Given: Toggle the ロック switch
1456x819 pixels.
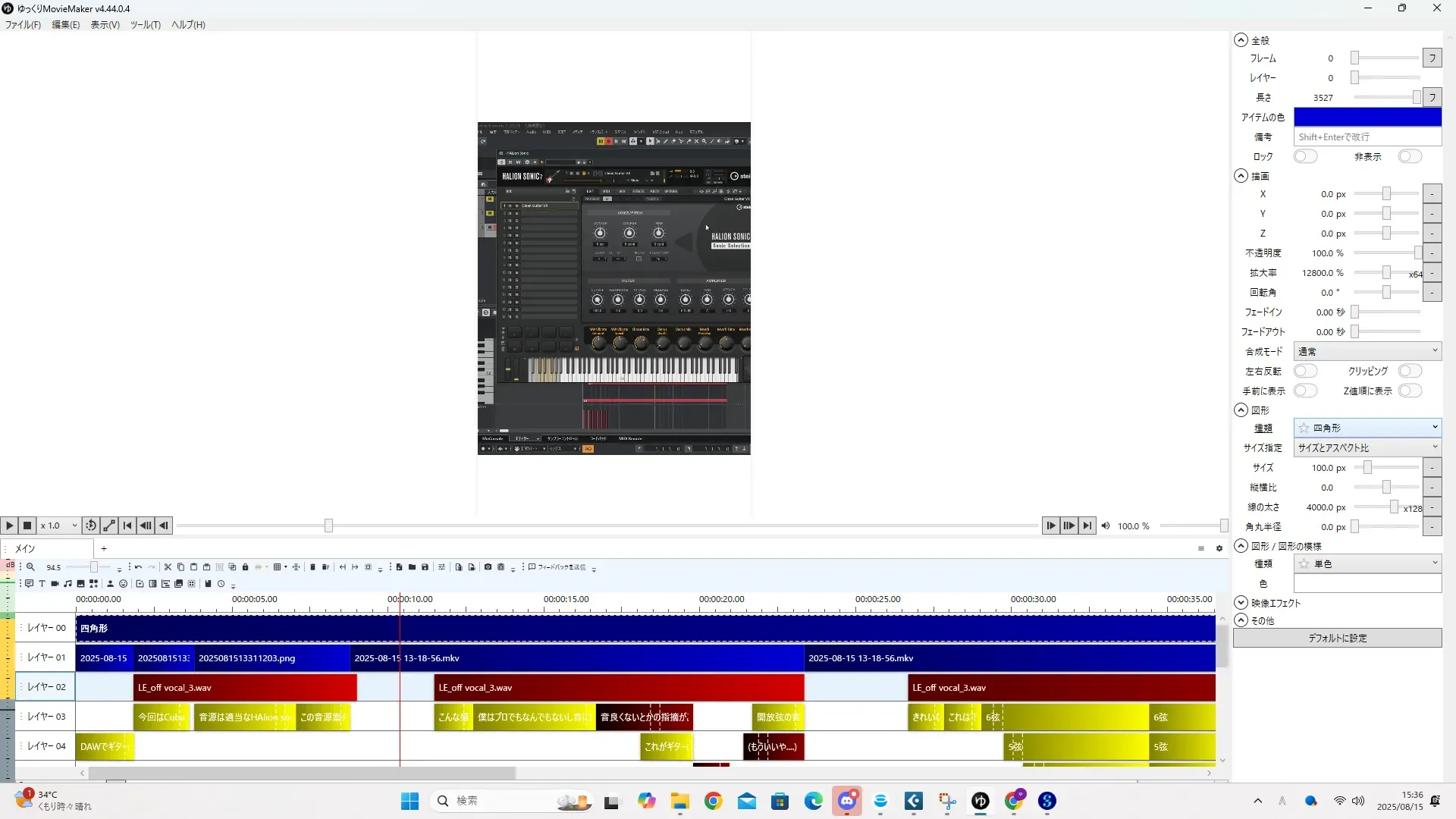Looking at the screenshot, I should click(x=1305, y=156).
